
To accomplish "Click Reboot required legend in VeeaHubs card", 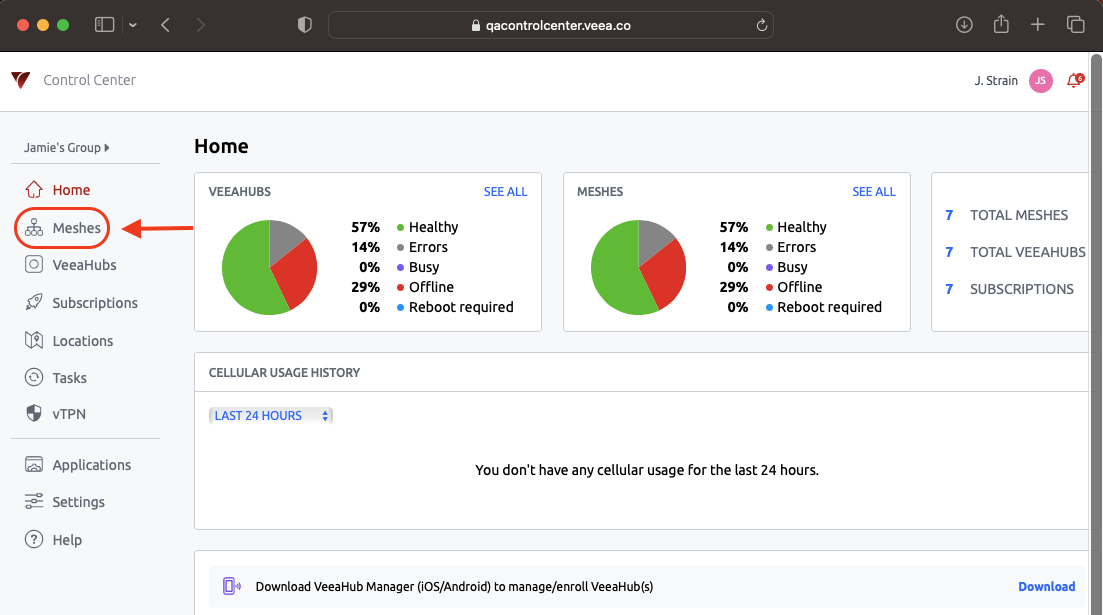I will point(454,308).
